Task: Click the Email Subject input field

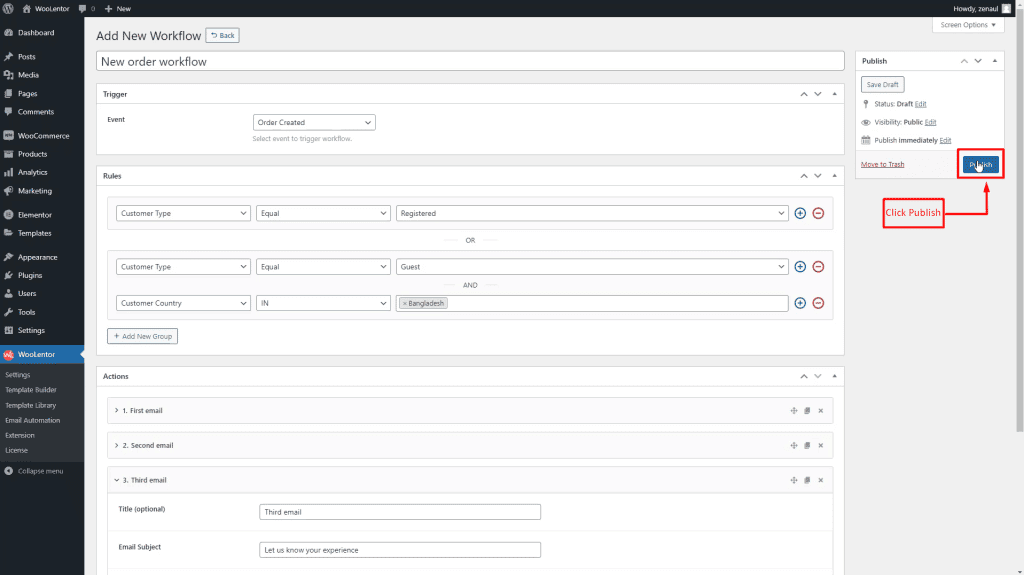Action: coord(399,550)
